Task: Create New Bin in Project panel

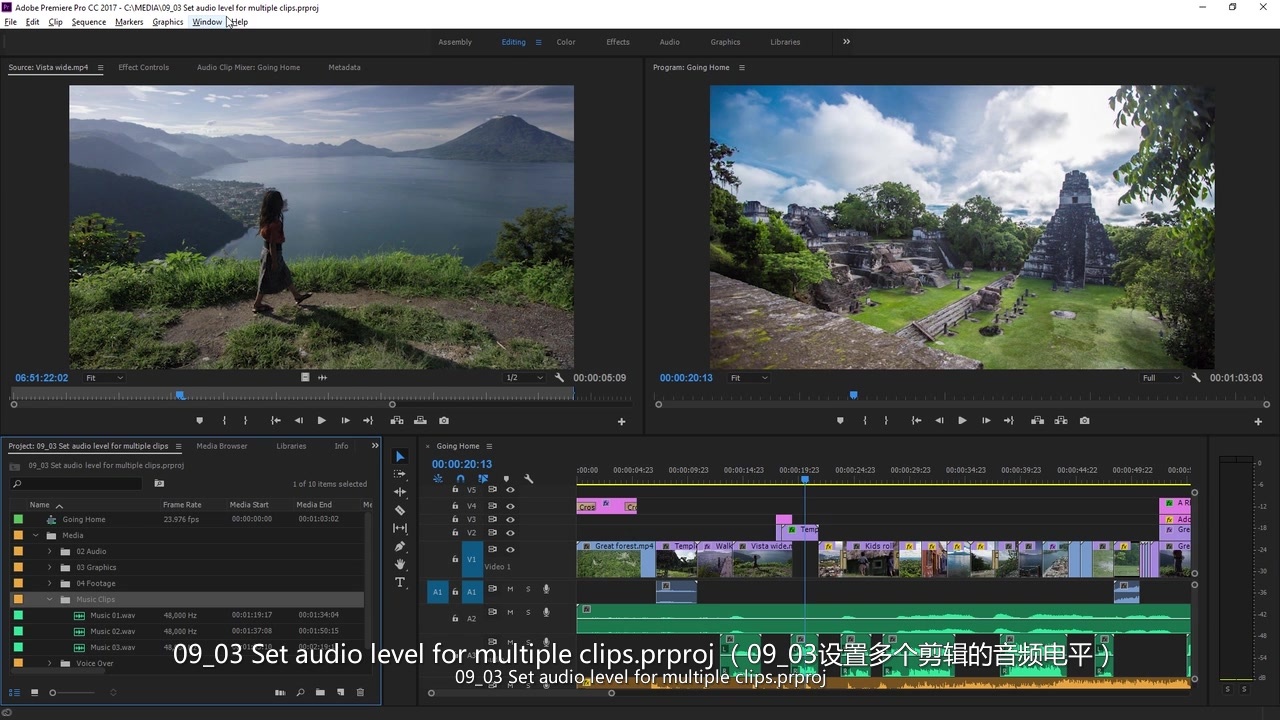Action: (320, 692)
